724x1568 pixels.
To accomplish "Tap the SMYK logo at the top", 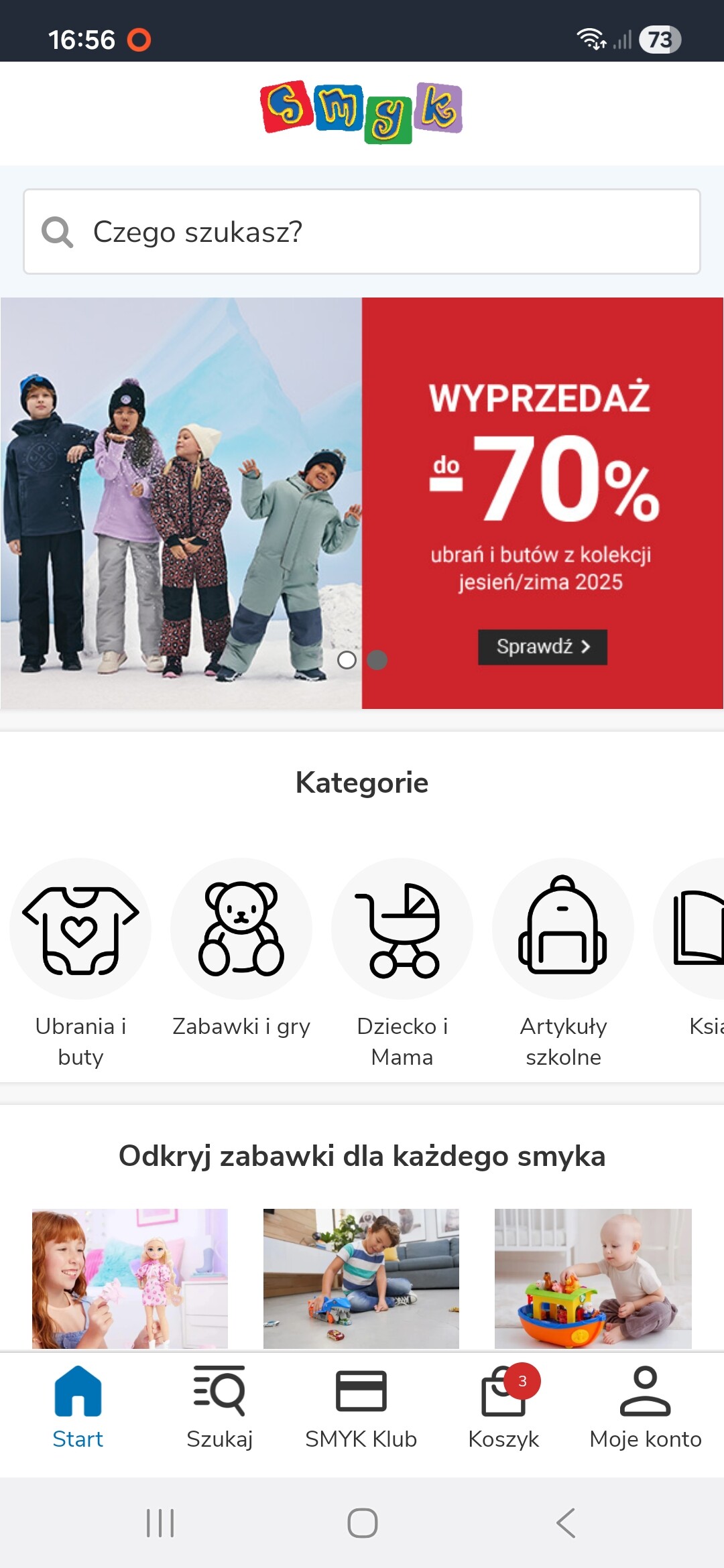I will pos(361,112).
